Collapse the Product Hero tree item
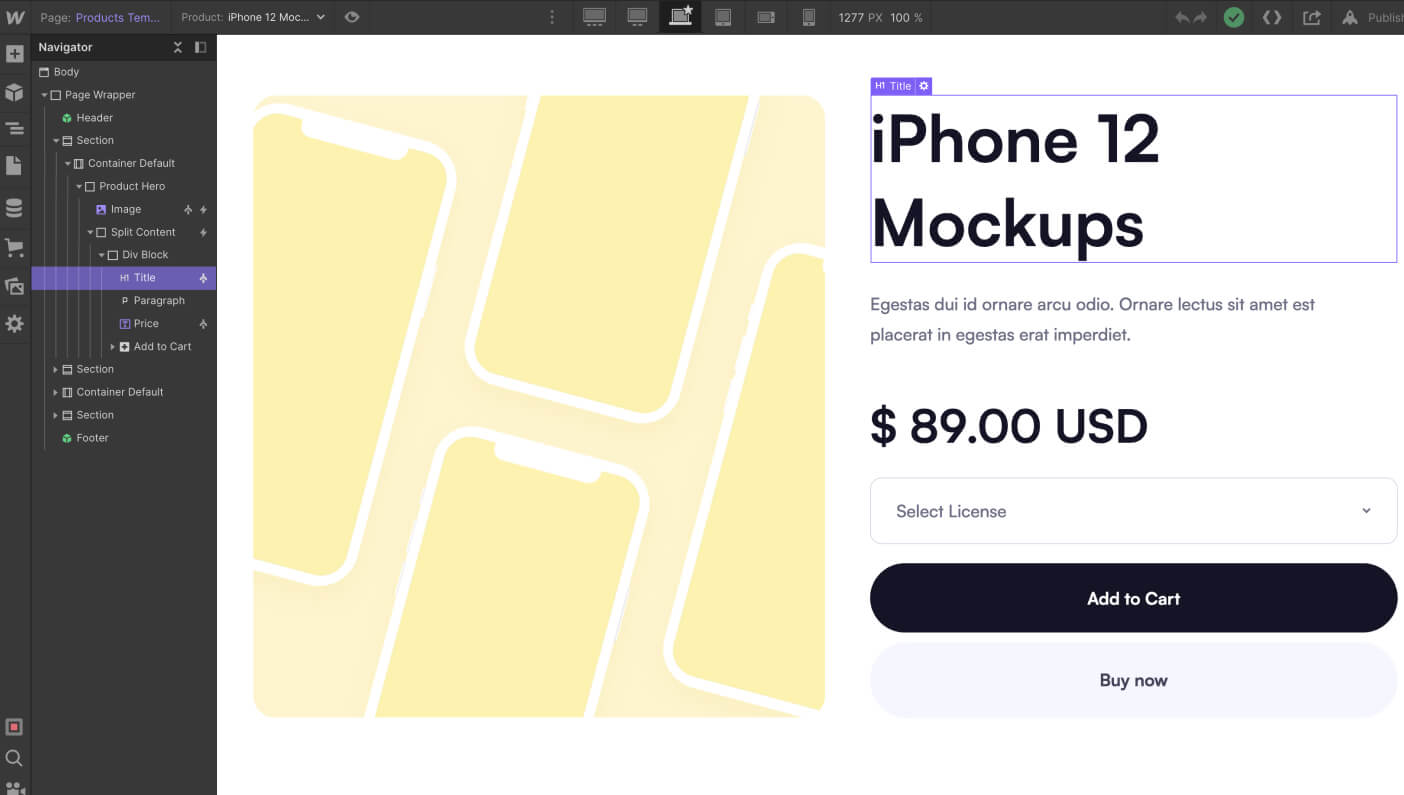Screen dimensions: 1404x795 click(77, 186)
